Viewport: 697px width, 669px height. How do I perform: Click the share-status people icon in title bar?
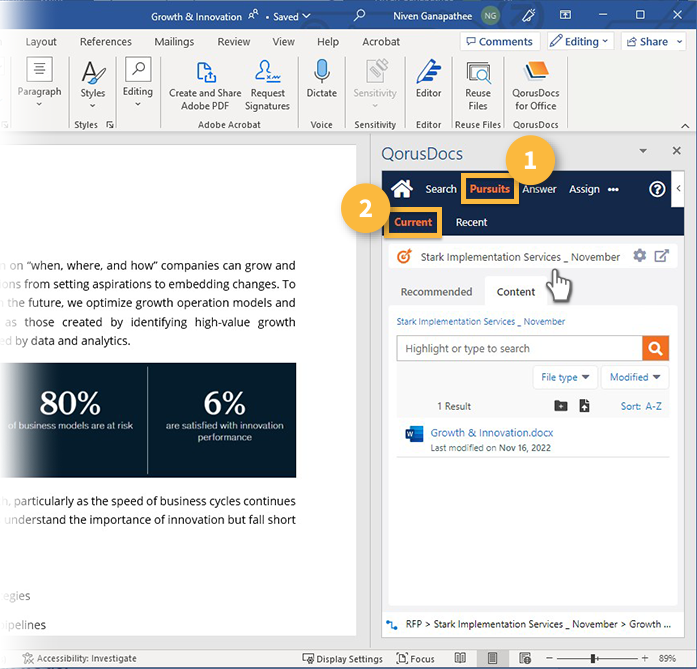(x=253, y=16)
